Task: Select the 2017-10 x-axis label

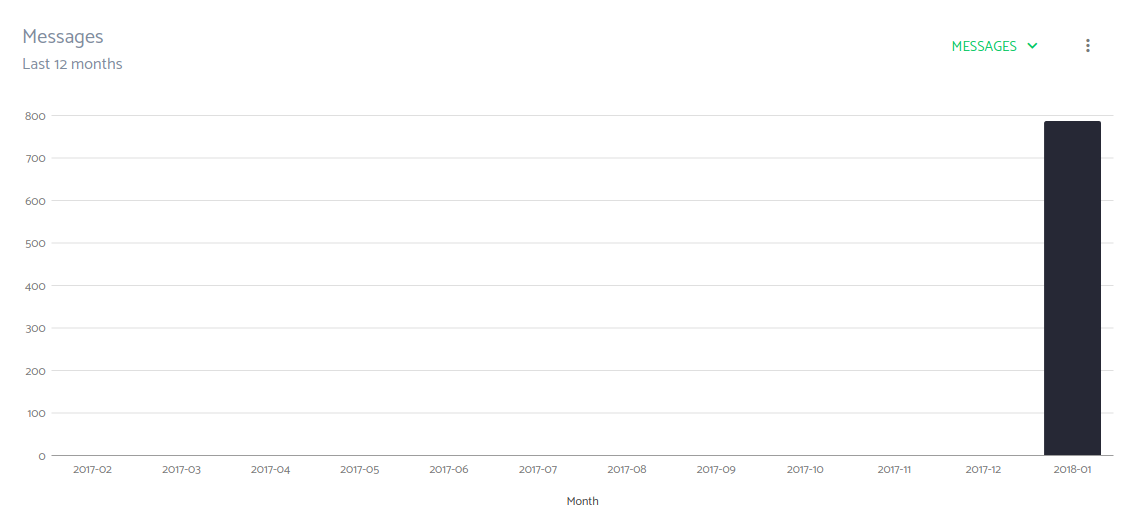Action: [805, 469]
